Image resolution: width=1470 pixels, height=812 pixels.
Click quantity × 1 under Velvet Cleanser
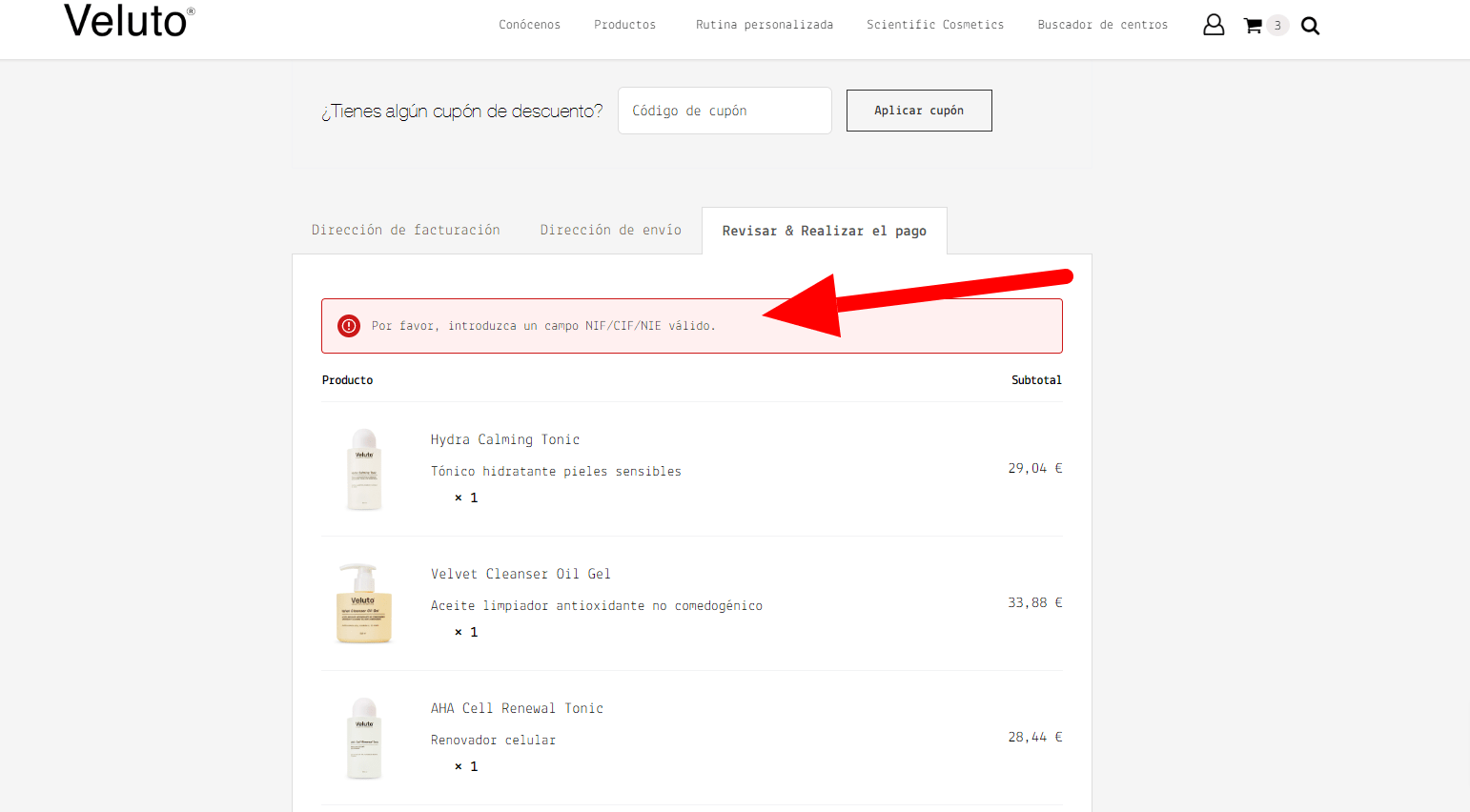tap(466, 632)
